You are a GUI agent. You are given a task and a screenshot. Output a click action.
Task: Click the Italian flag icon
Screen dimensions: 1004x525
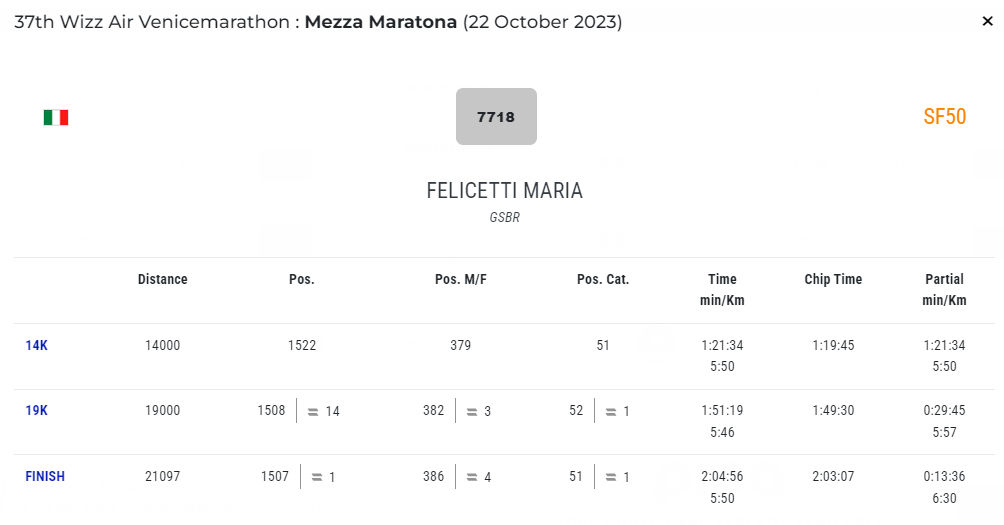coord(56,118)
